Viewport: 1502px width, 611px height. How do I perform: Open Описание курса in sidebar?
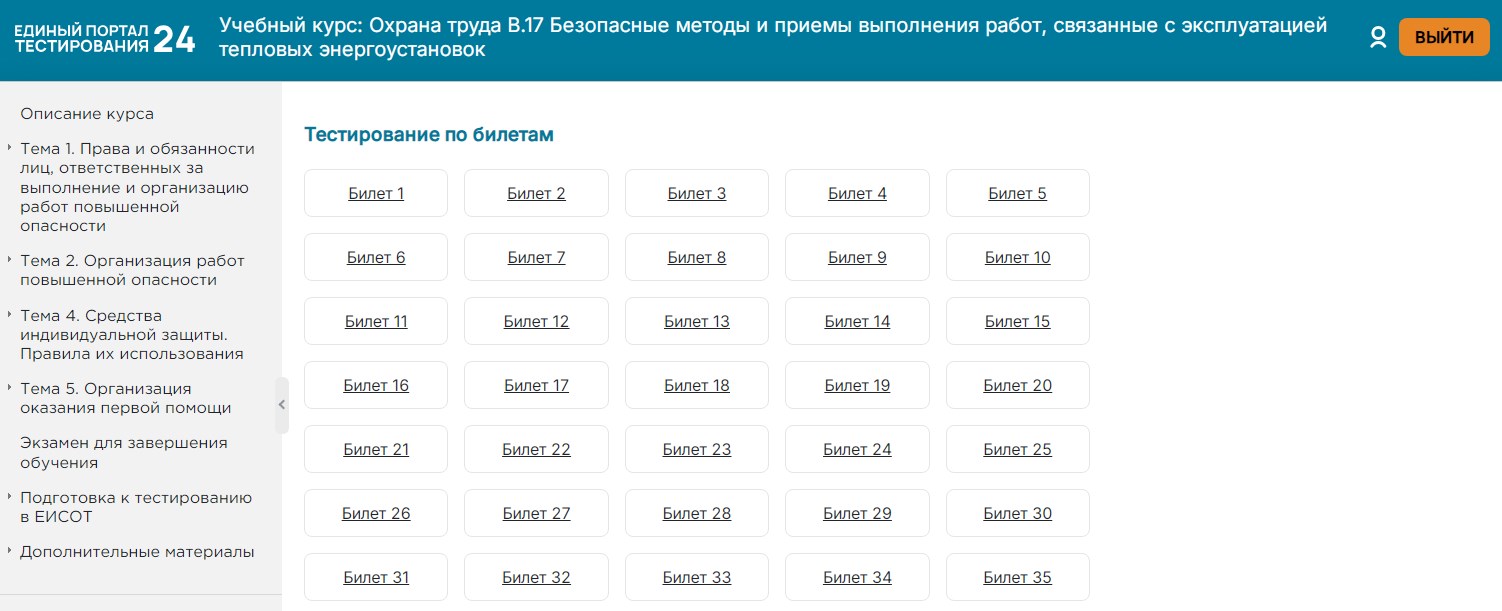click(x=87, y=114)
